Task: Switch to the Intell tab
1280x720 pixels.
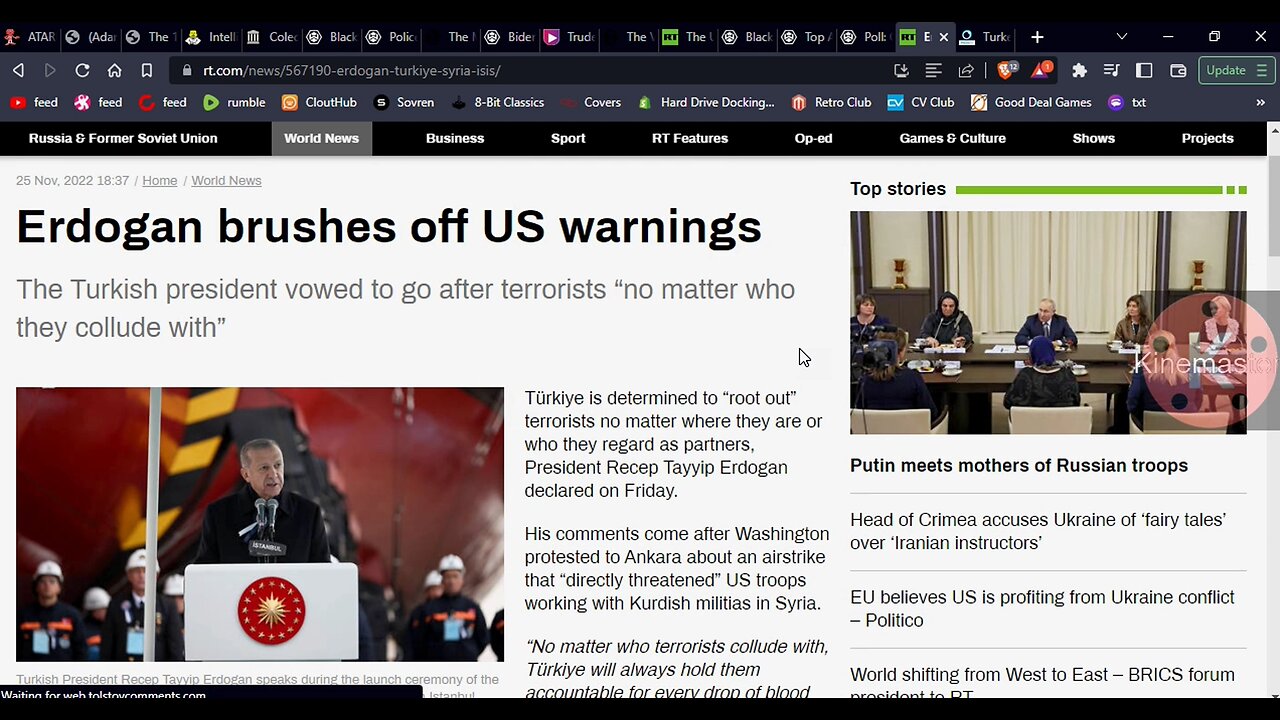Action: [211, 37]
